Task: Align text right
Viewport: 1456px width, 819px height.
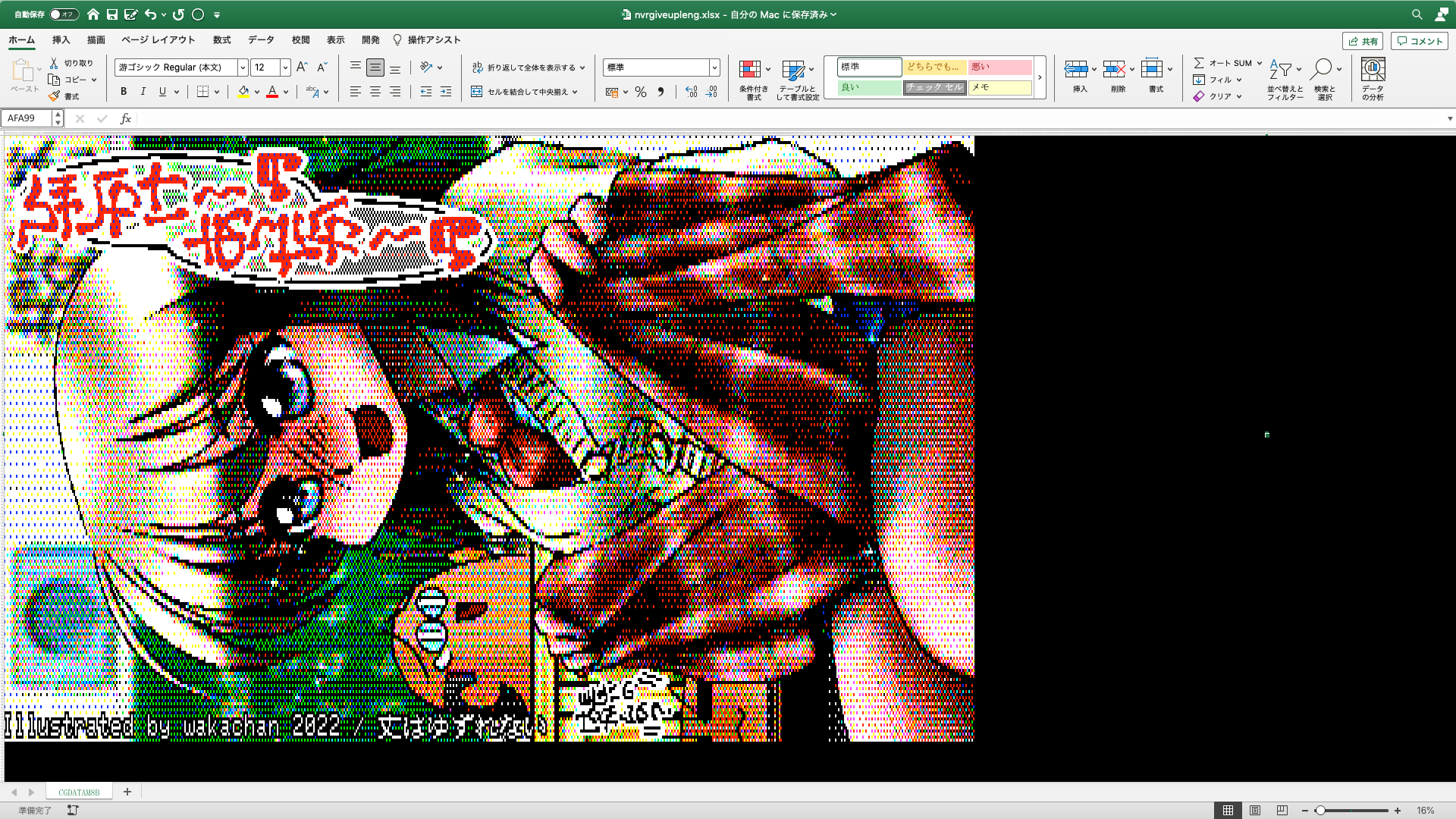Action: coord(395,92)
